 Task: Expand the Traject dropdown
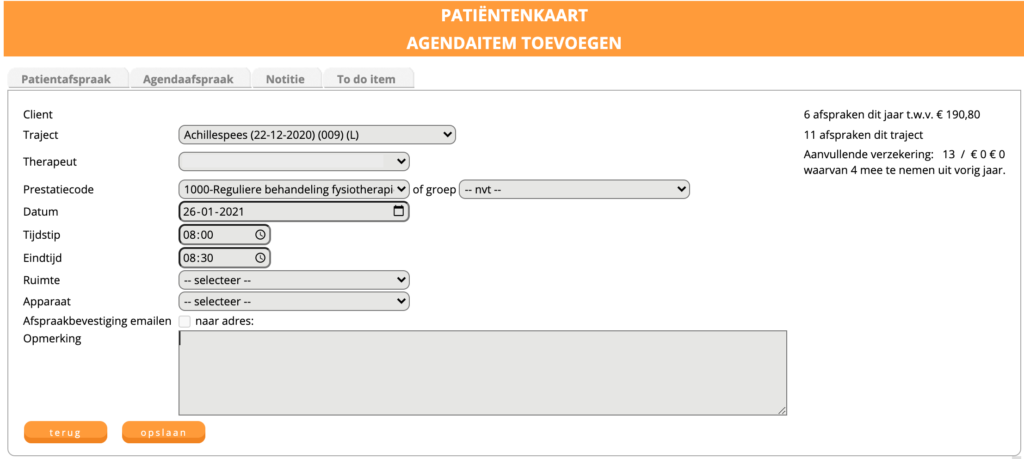[316, 134]
